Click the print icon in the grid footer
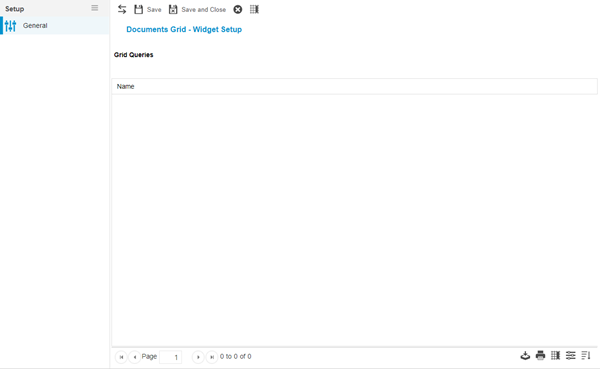Screen dimensions: 600x369 [x=540, y=356]
